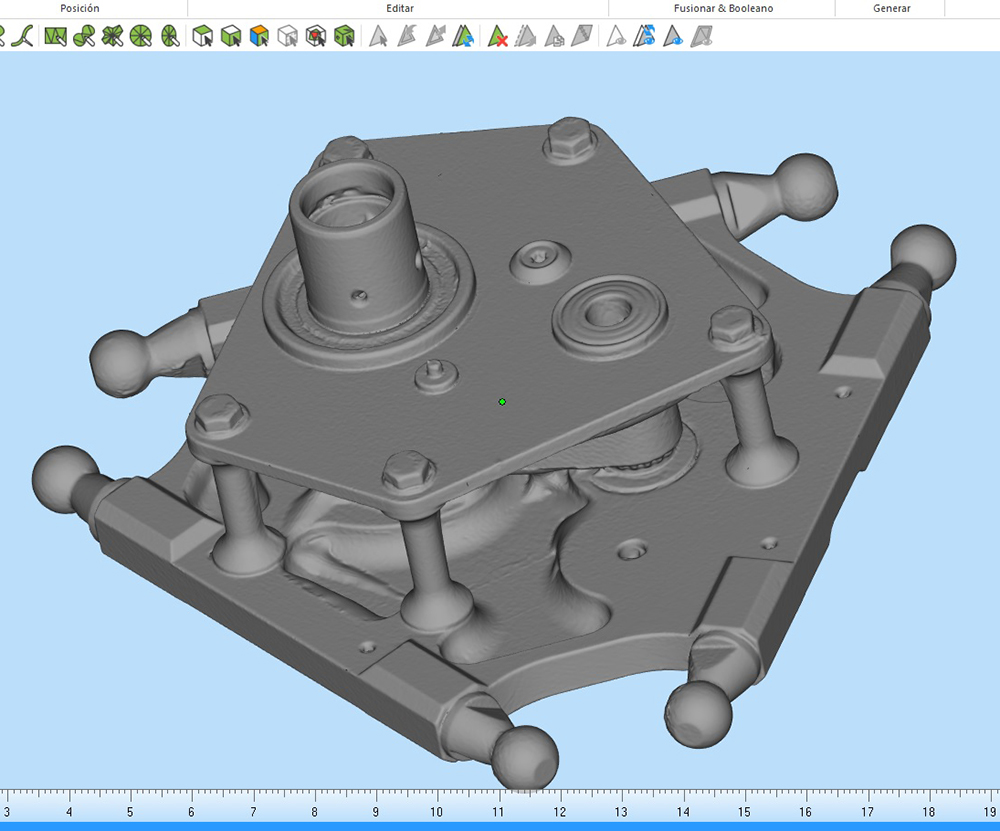
Task: Select the cube with red center icon
Action: tap(316, 37)
